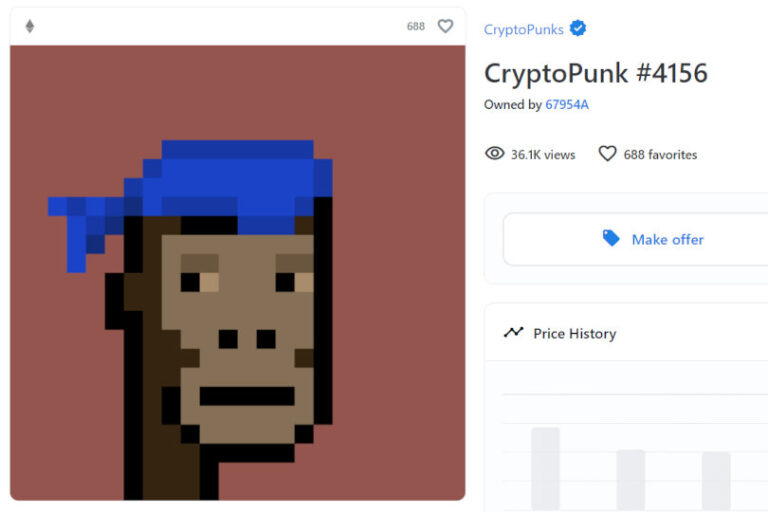768x512 pixels.
Task: Open the 688 favorites list
Action: [x=660, y=155]
